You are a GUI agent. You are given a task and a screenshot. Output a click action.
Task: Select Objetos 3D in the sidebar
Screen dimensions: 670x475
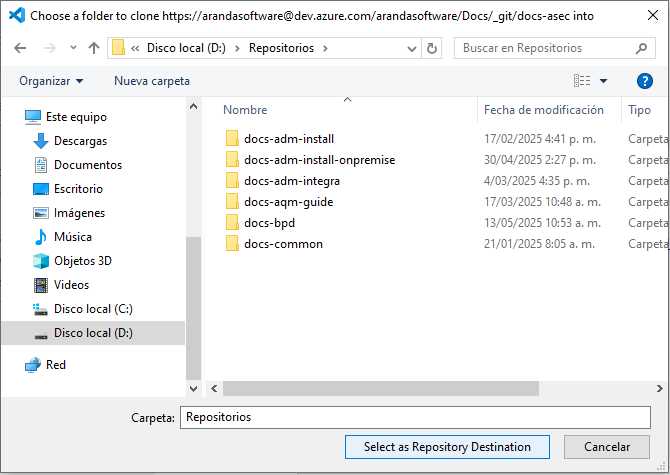click(x=82, y=261)
